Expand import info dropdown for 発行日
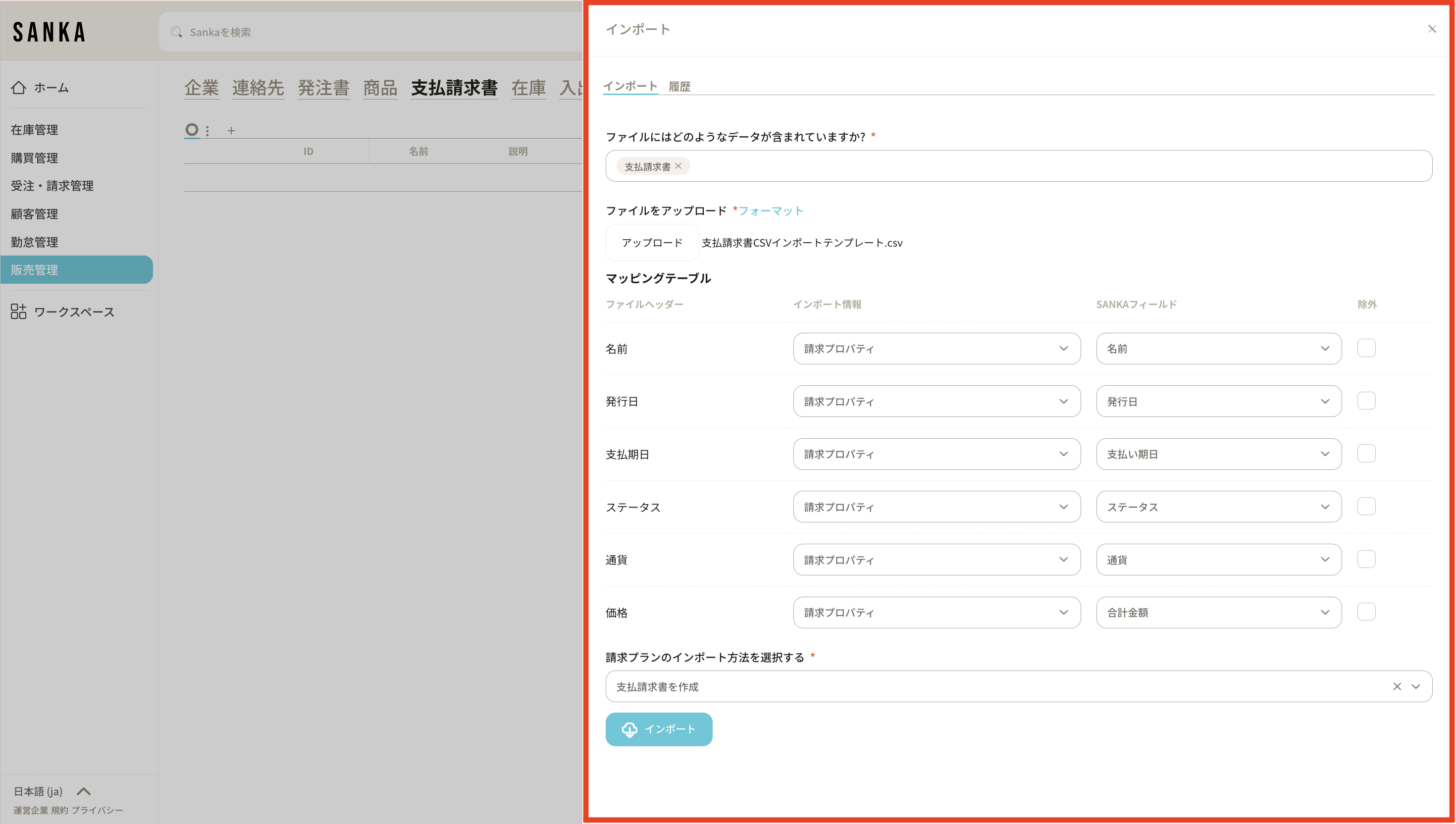Screen dimensions: 1456x824 pos(936,401)
